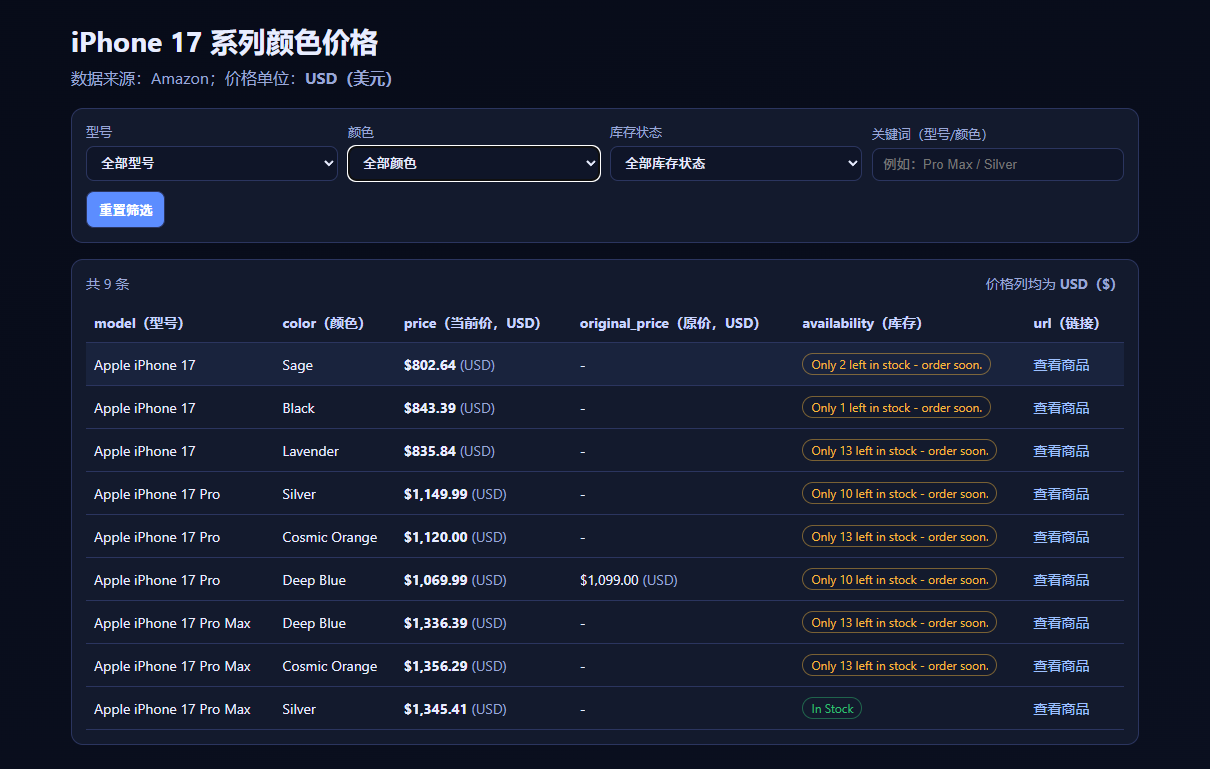Open 查看商品 link for iPhone 17 Lavender
This screenshot has width=1210, height=769.
[x=1061, y=451]
